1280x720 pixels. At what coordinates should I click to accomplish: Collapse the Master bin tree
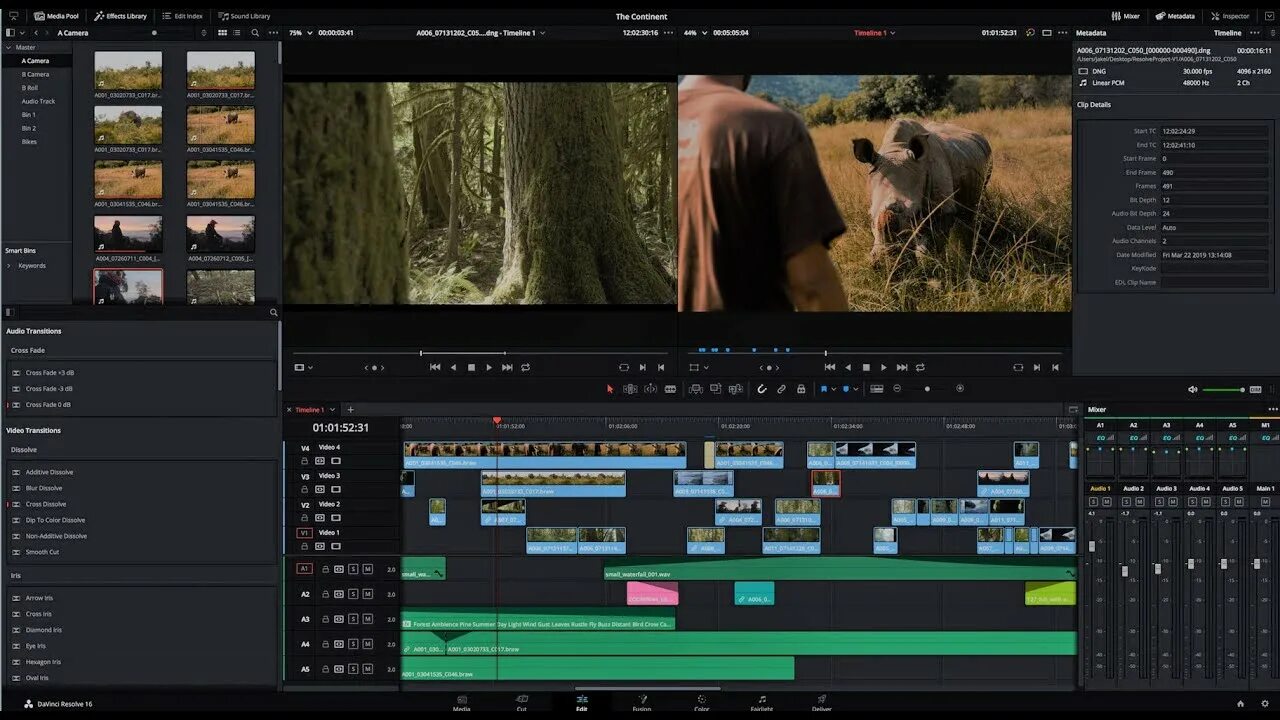[x=8, y=47]
